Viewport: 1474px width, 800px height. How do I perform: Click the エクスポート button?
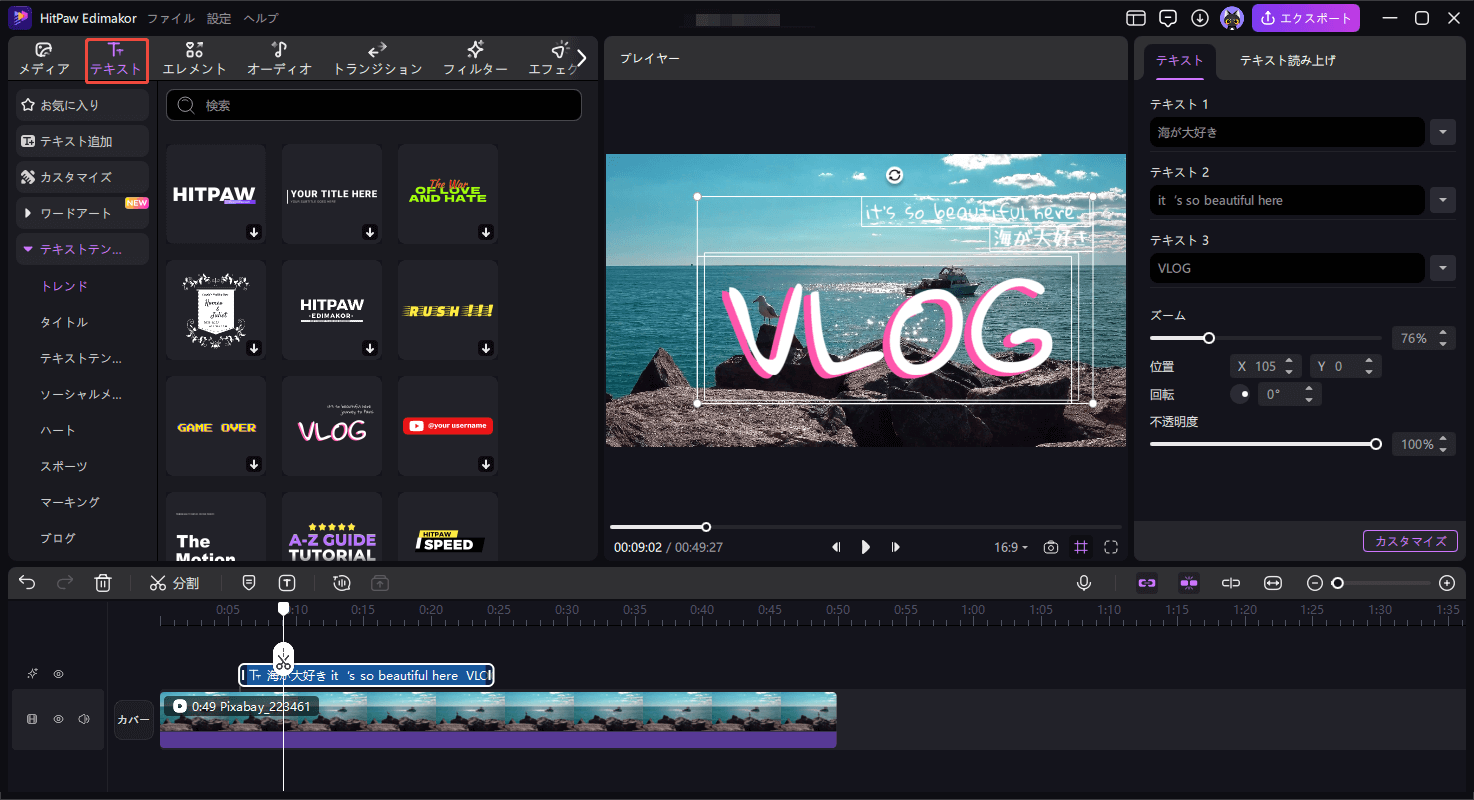click(1306, 18)
